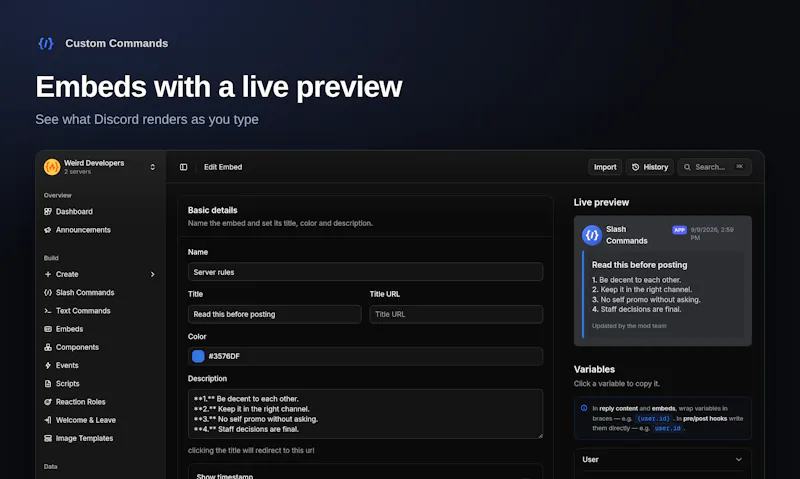Click the History clock icon
This screenshot has width=800, height=479.
636,167
